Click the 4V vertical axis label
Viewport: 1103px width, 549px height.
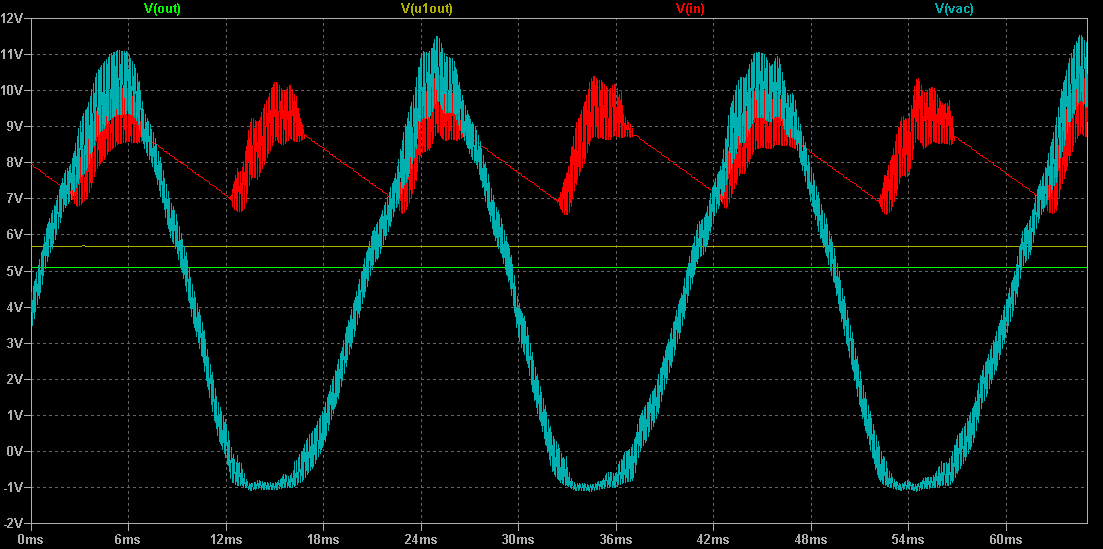(16, 307)
